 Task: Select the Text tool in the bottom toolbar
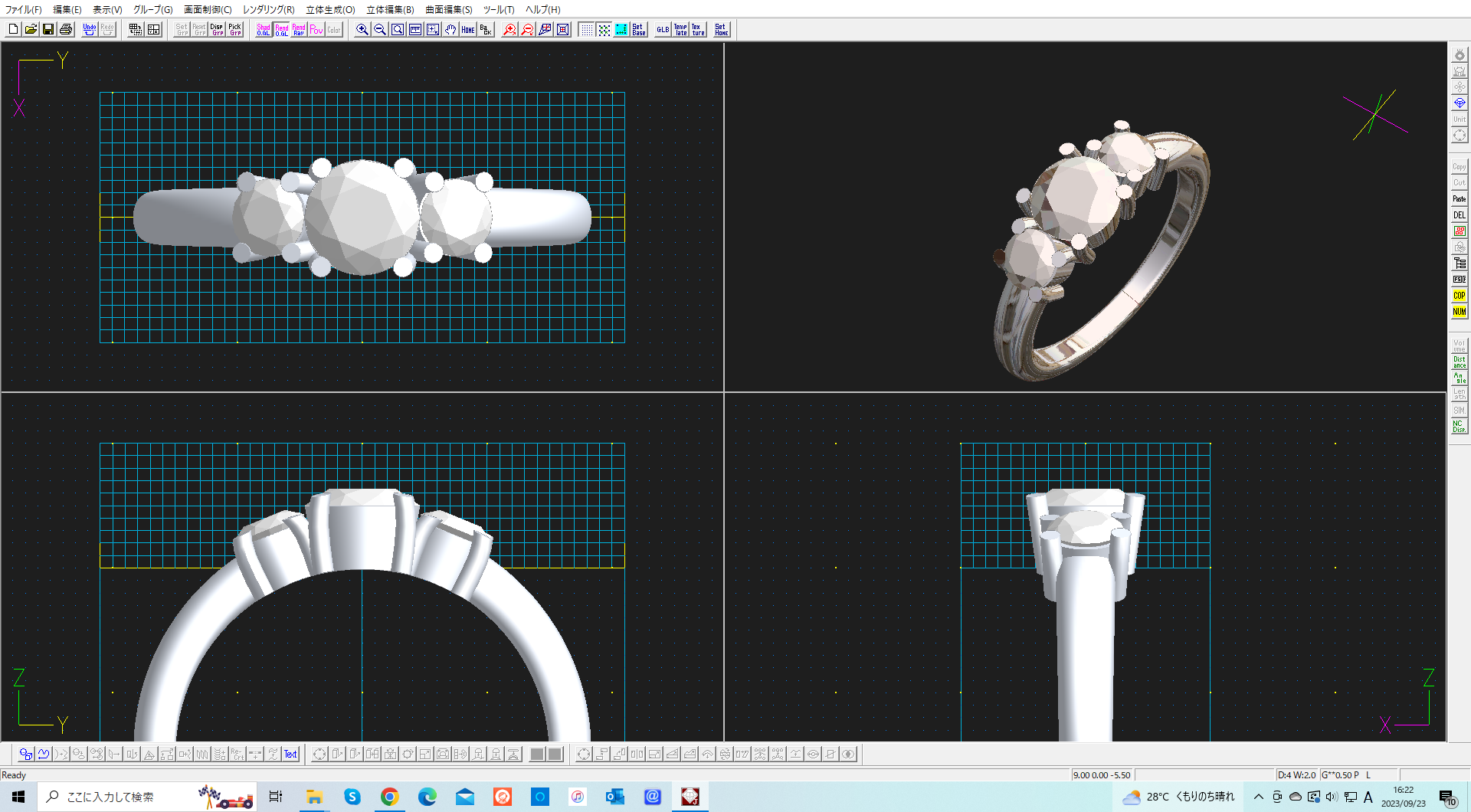click(x=290, y=754)
